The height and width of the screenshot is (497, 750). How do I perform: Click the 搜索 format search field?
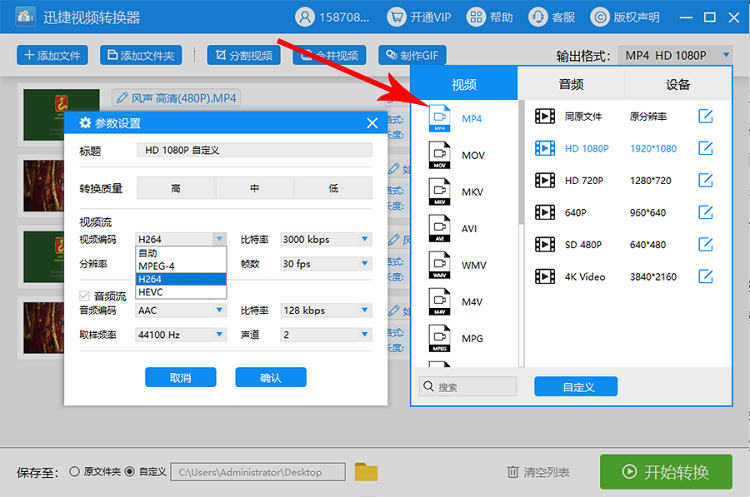468,387
